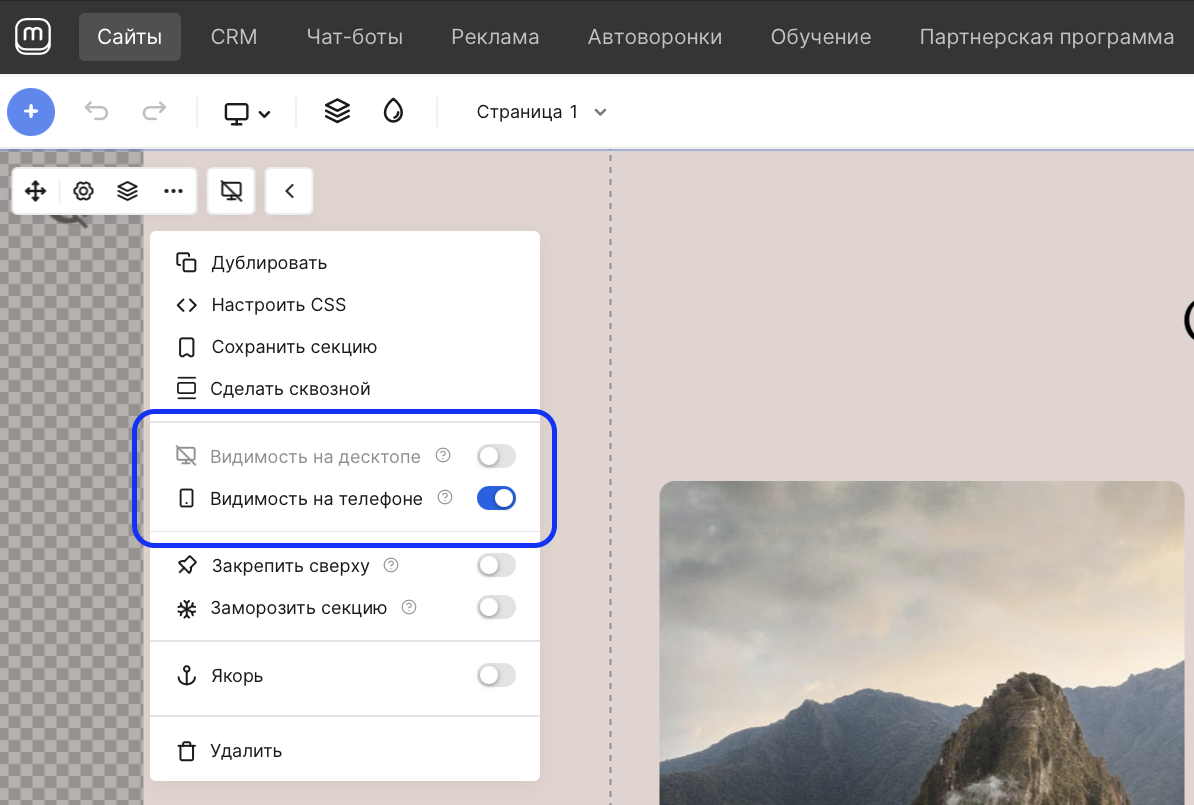The image size is (1194, 805).
Task: Open the color theme droplet icon
Action: (393, 111)
